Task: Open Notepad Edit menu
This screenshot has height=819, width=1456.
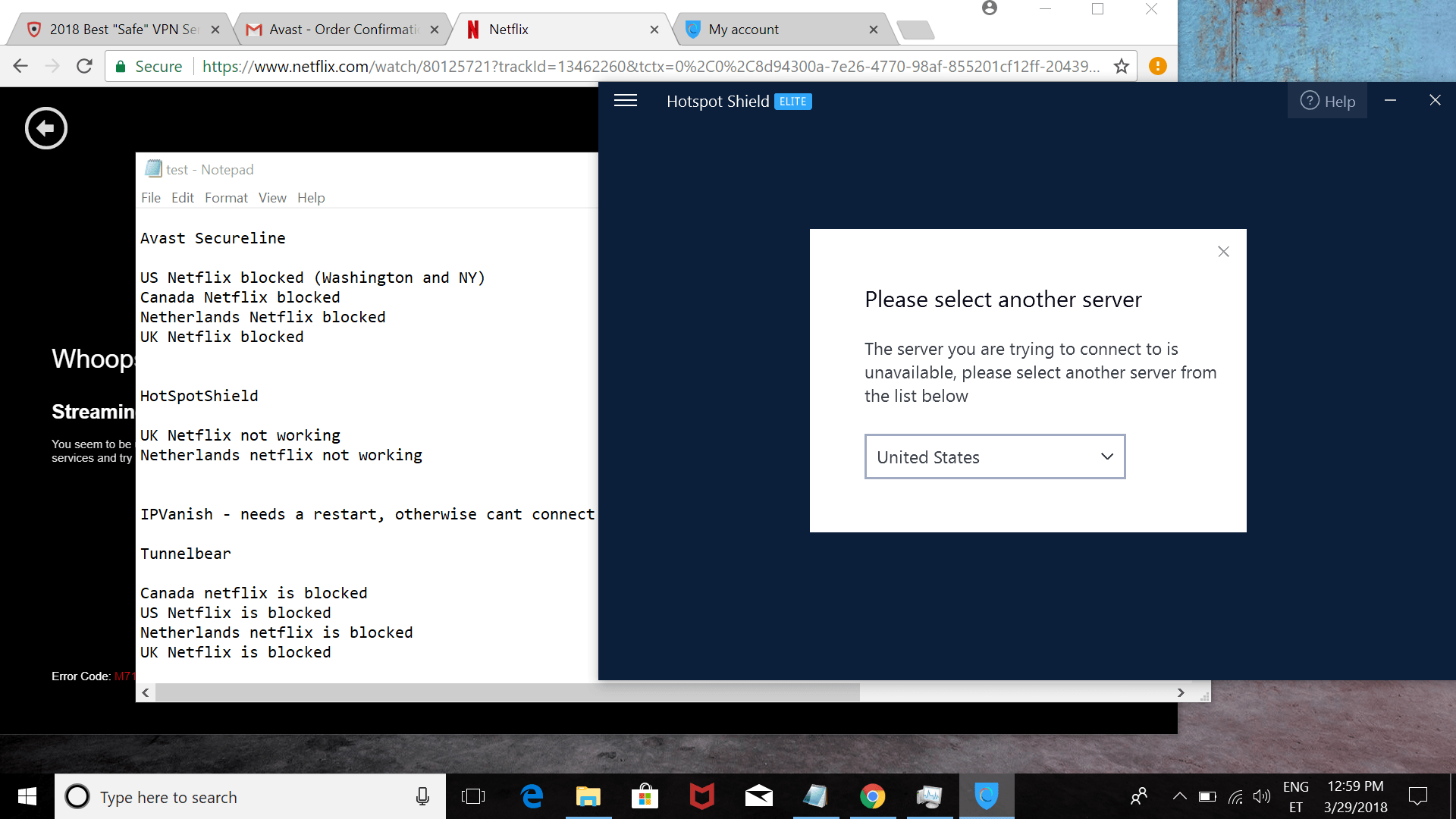Action: point(183,198)
